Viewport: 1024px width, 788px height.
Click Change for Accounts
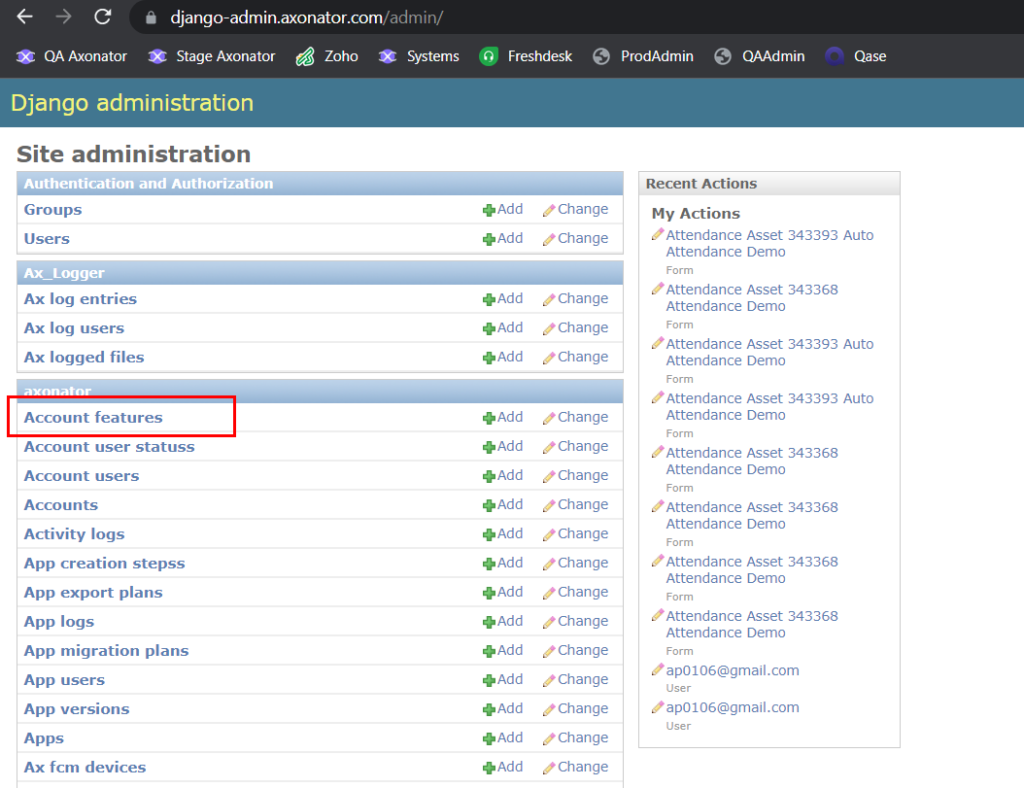click(x=575, y=505)
